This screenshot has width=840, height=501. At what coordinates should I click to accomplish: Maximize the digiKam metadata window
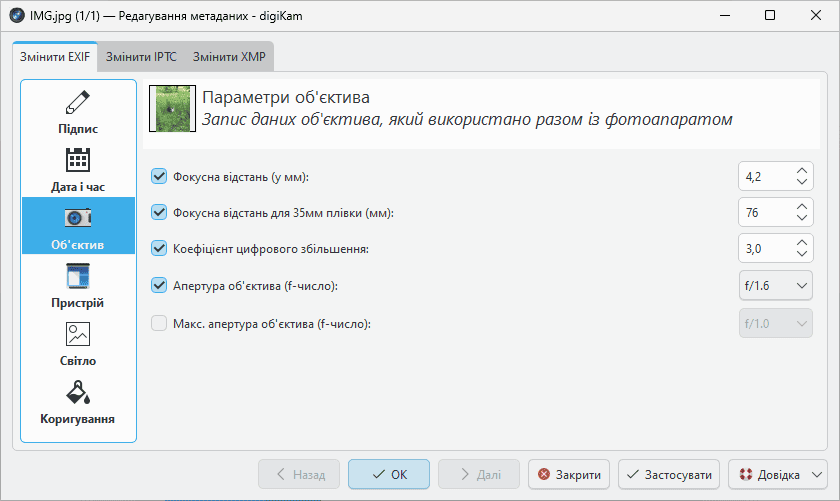click(770, 16)
